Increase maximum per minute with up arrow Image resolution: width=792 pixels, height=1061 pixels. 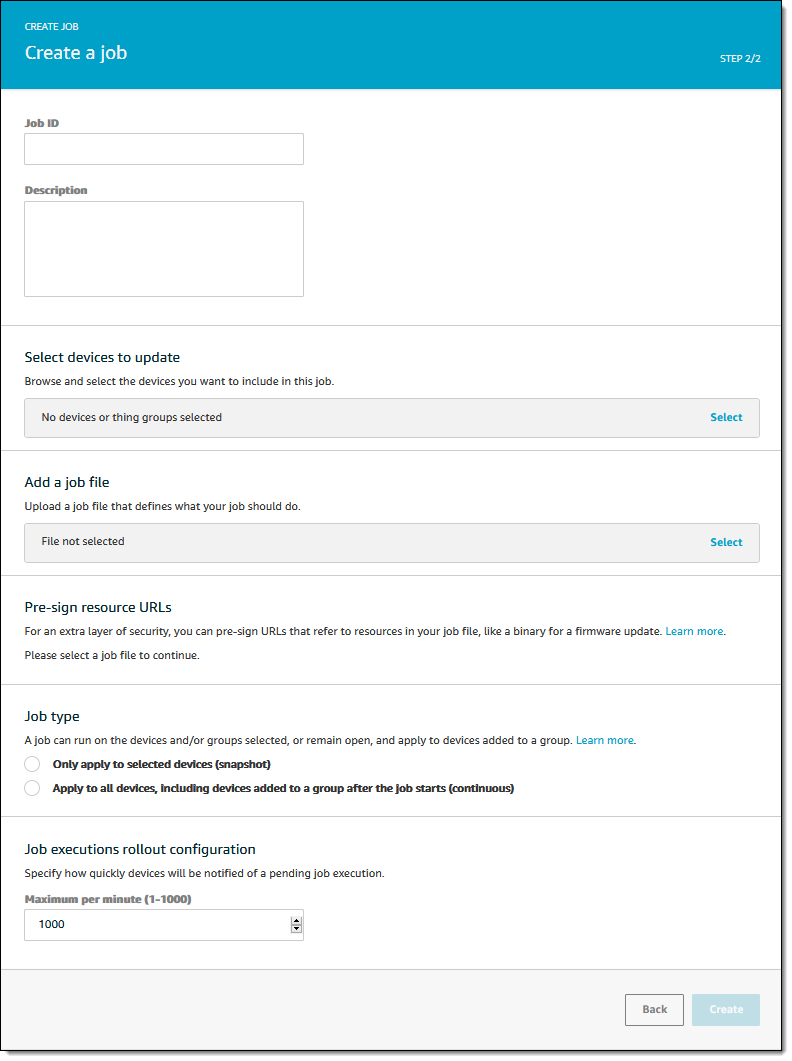tap(296, 920)
